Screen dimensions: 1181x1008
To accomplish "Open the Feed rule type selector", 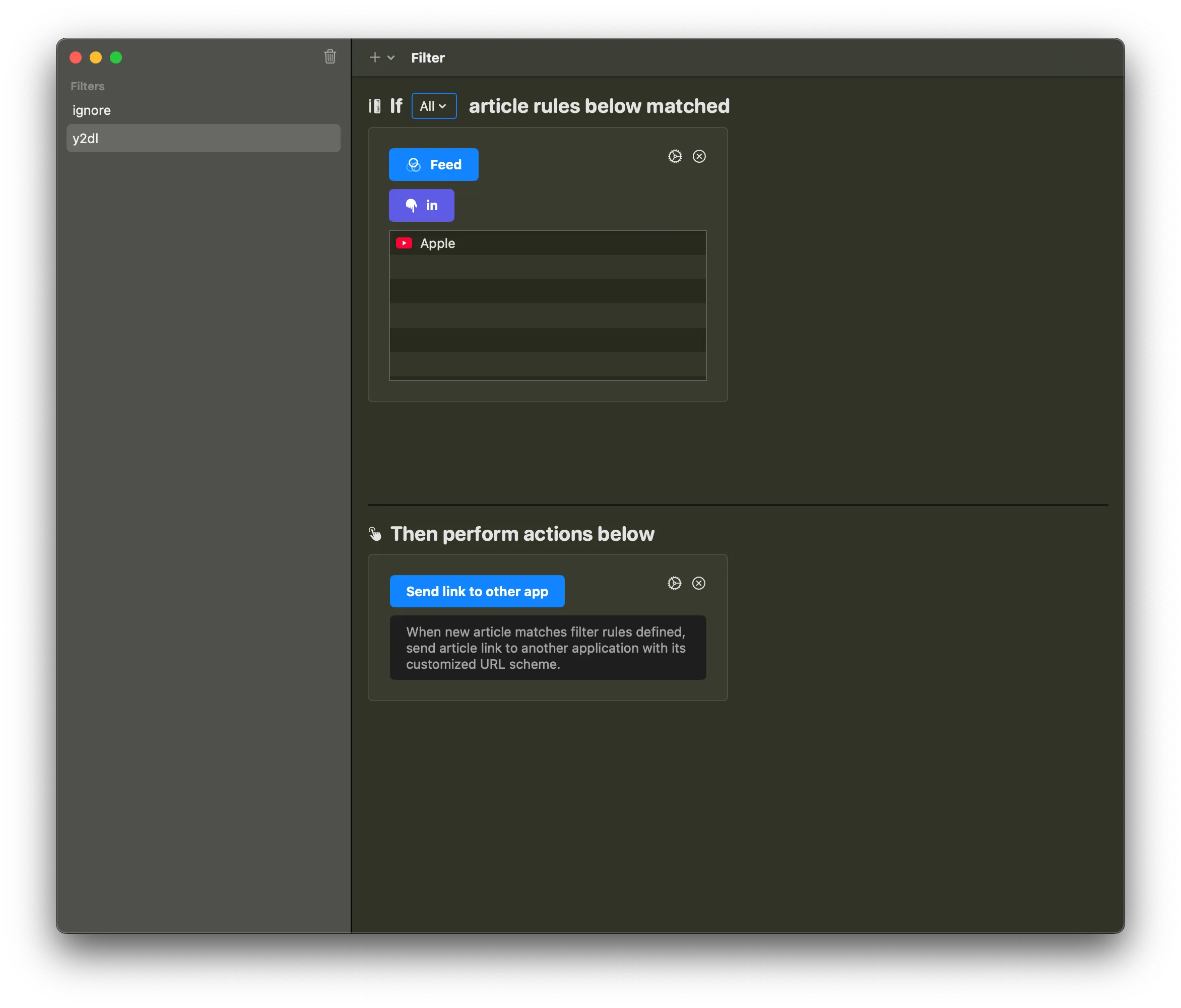I will pos(433,164).
